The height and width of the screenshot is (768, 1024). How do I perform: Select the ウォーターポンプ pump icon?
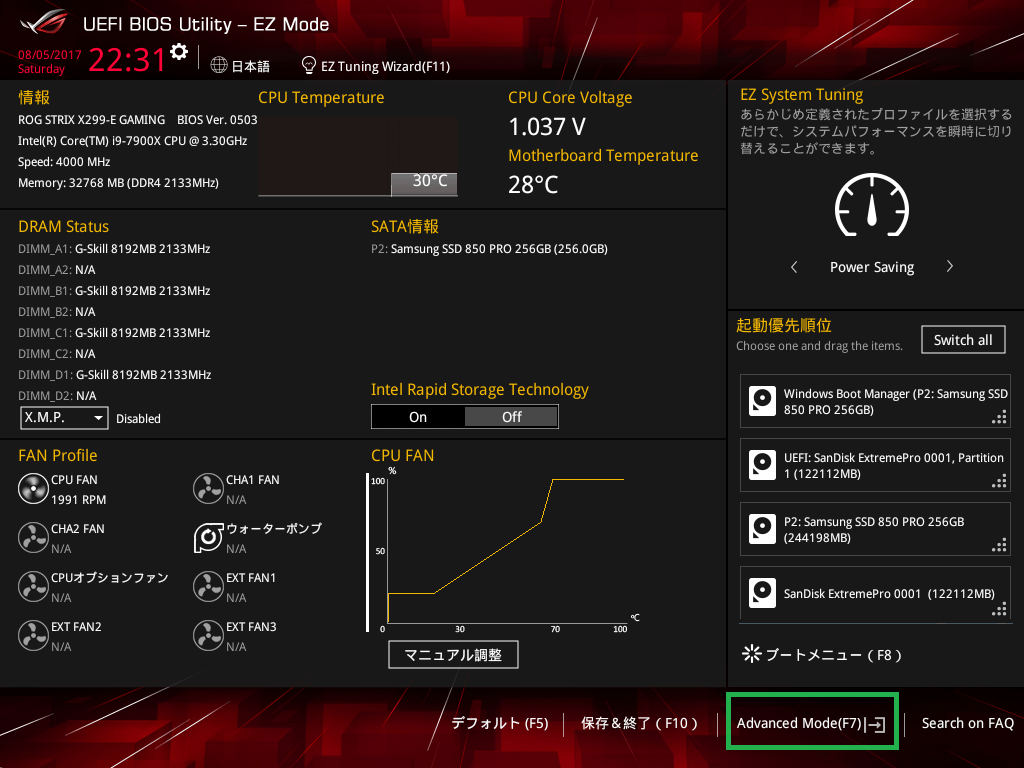pyautogui.click(x=208, y=537)
